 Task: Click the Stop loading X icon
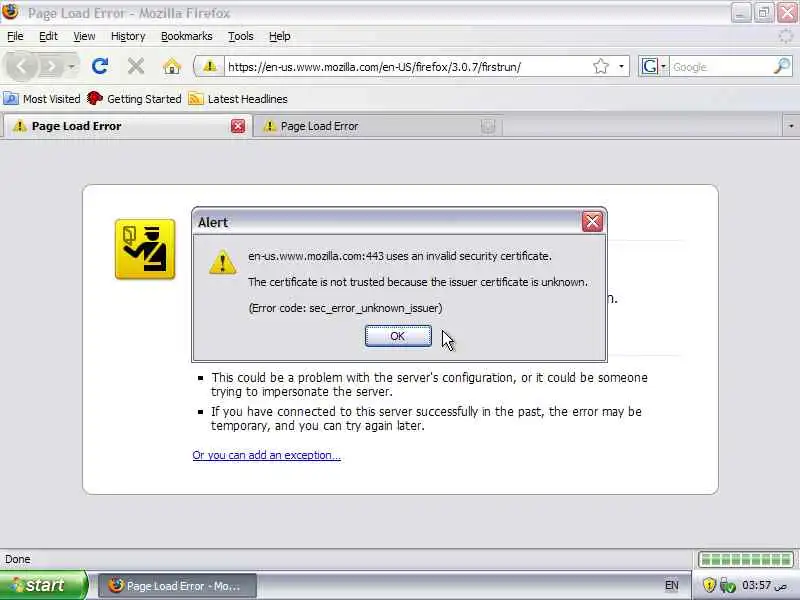coord(136,66)
